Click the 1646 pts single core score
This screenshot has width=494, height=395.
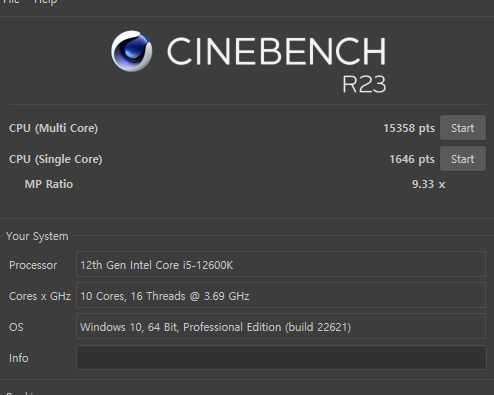coord(412,159)
